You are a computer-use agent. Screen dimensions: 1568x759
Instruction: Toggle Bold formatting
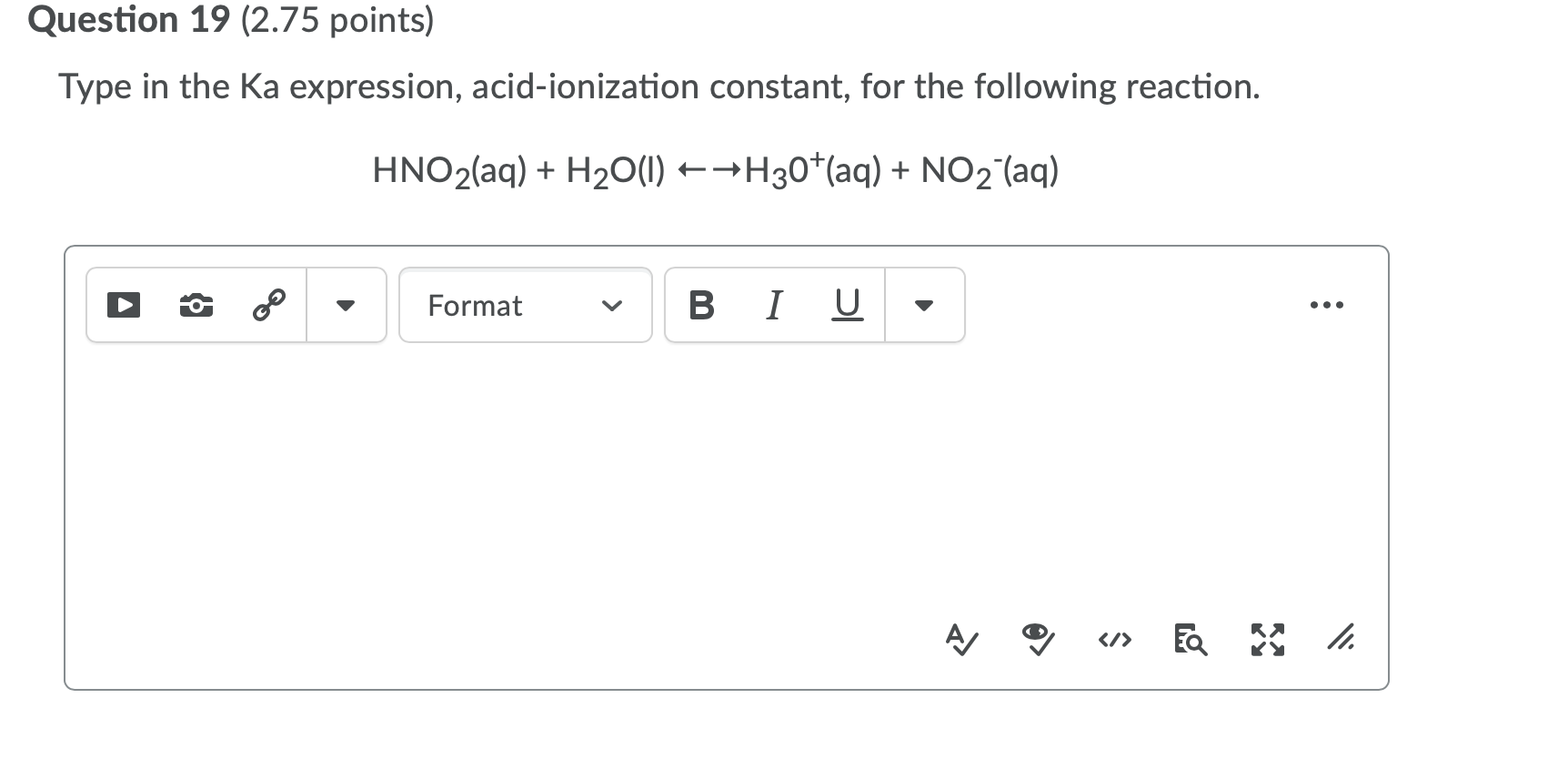pyautogui.click(x=700, y=306)
